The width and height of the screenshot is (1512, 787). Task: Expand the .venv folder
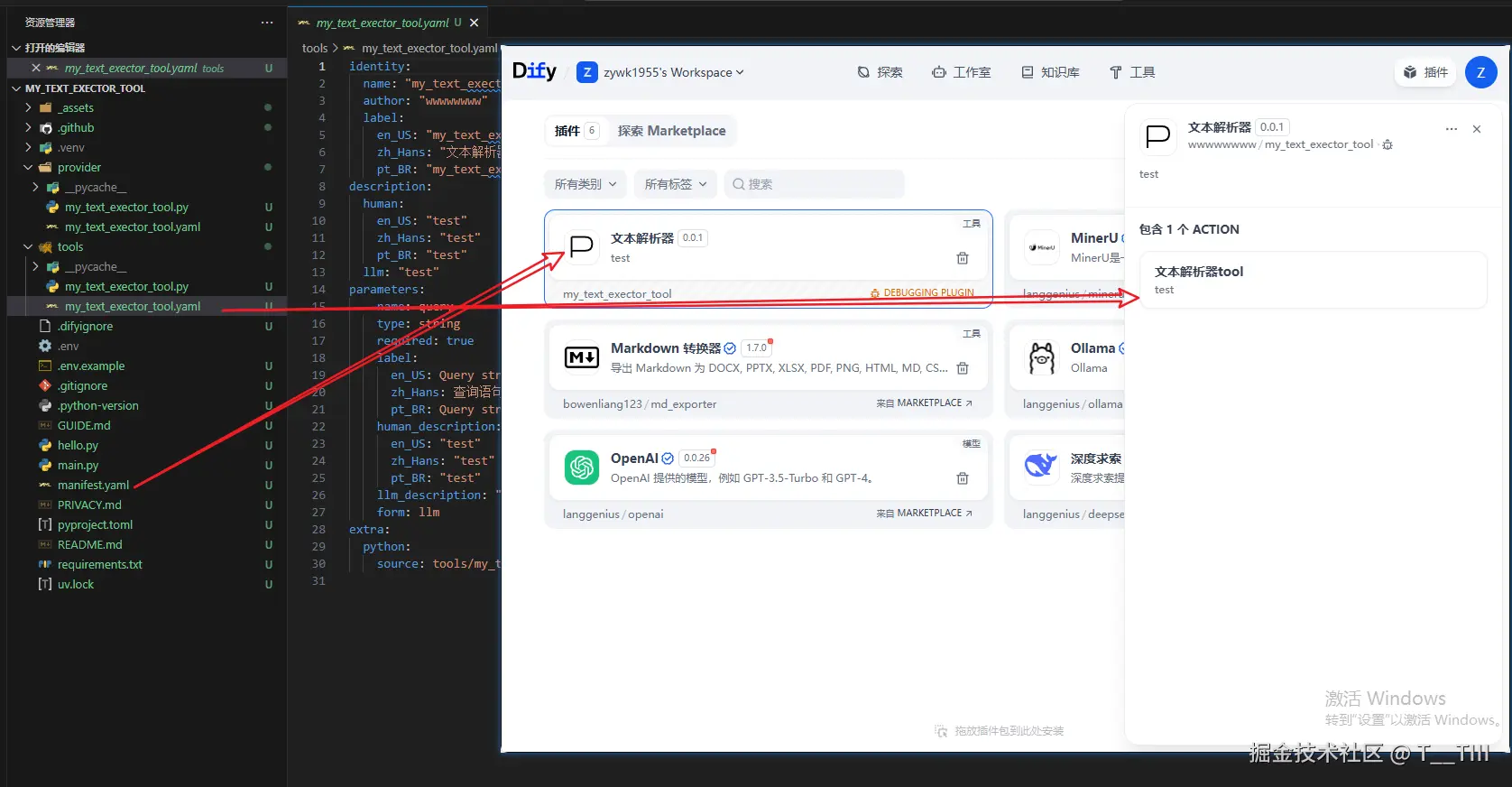[x=28, y=147]
